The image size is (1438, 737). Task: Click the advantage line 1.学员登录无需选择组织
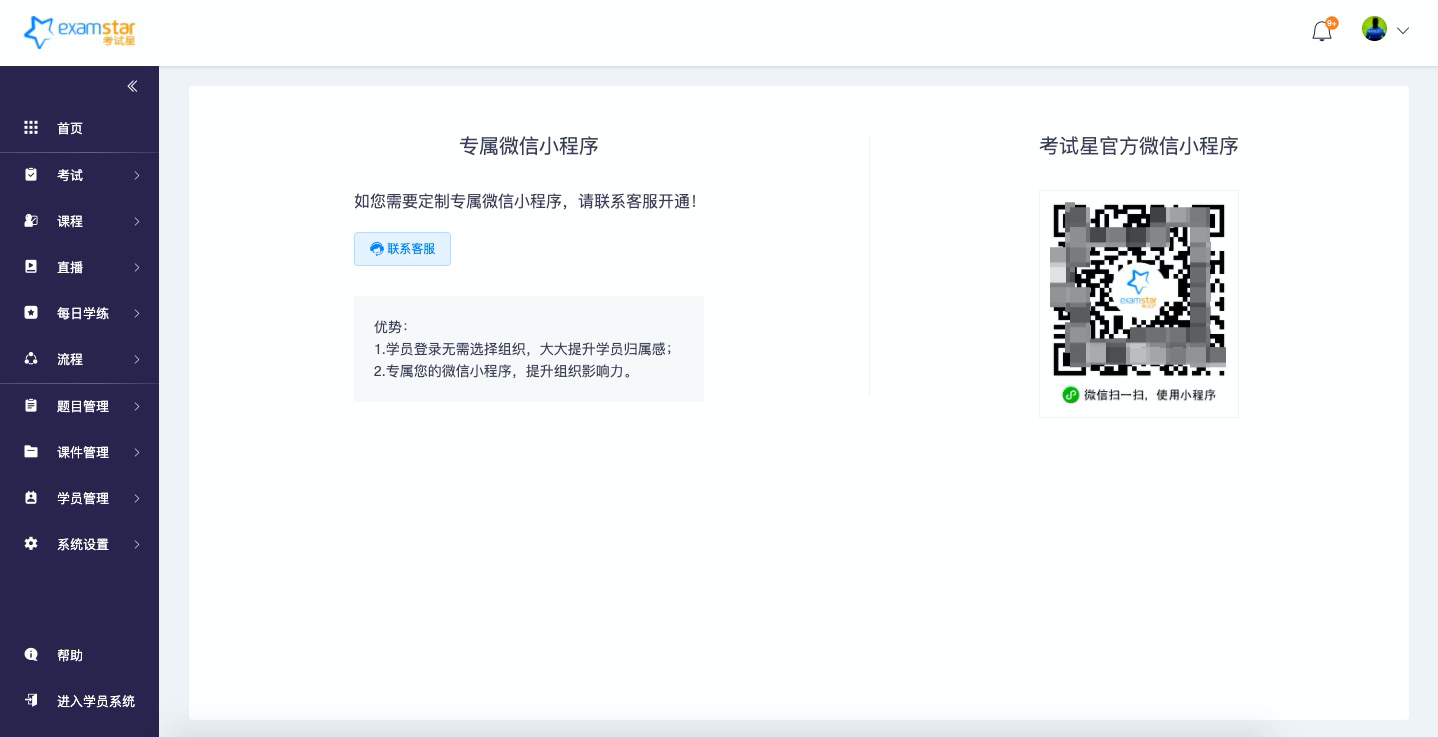[523, 349]
